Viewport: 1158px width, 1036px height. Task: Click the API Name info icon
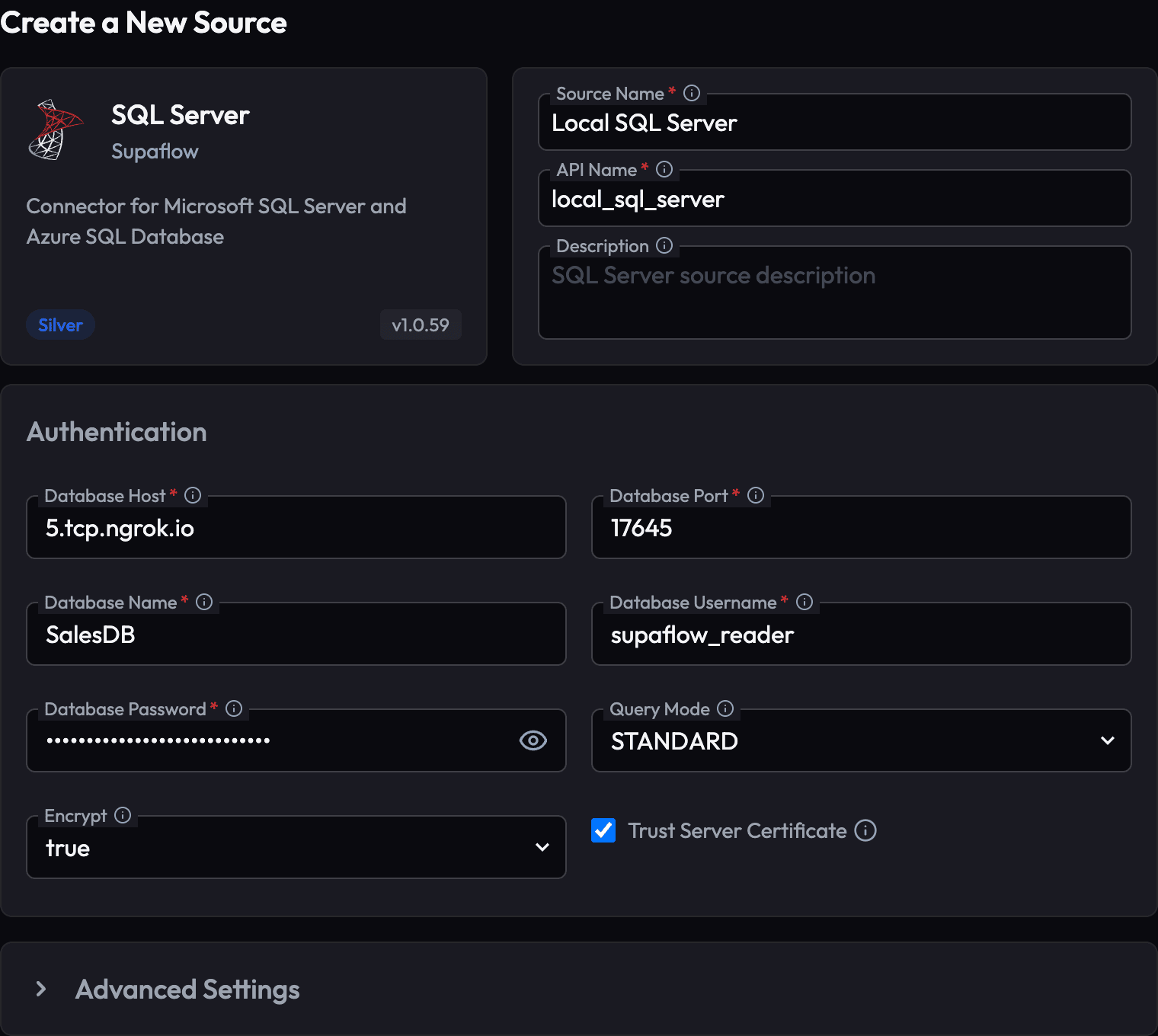664,169
